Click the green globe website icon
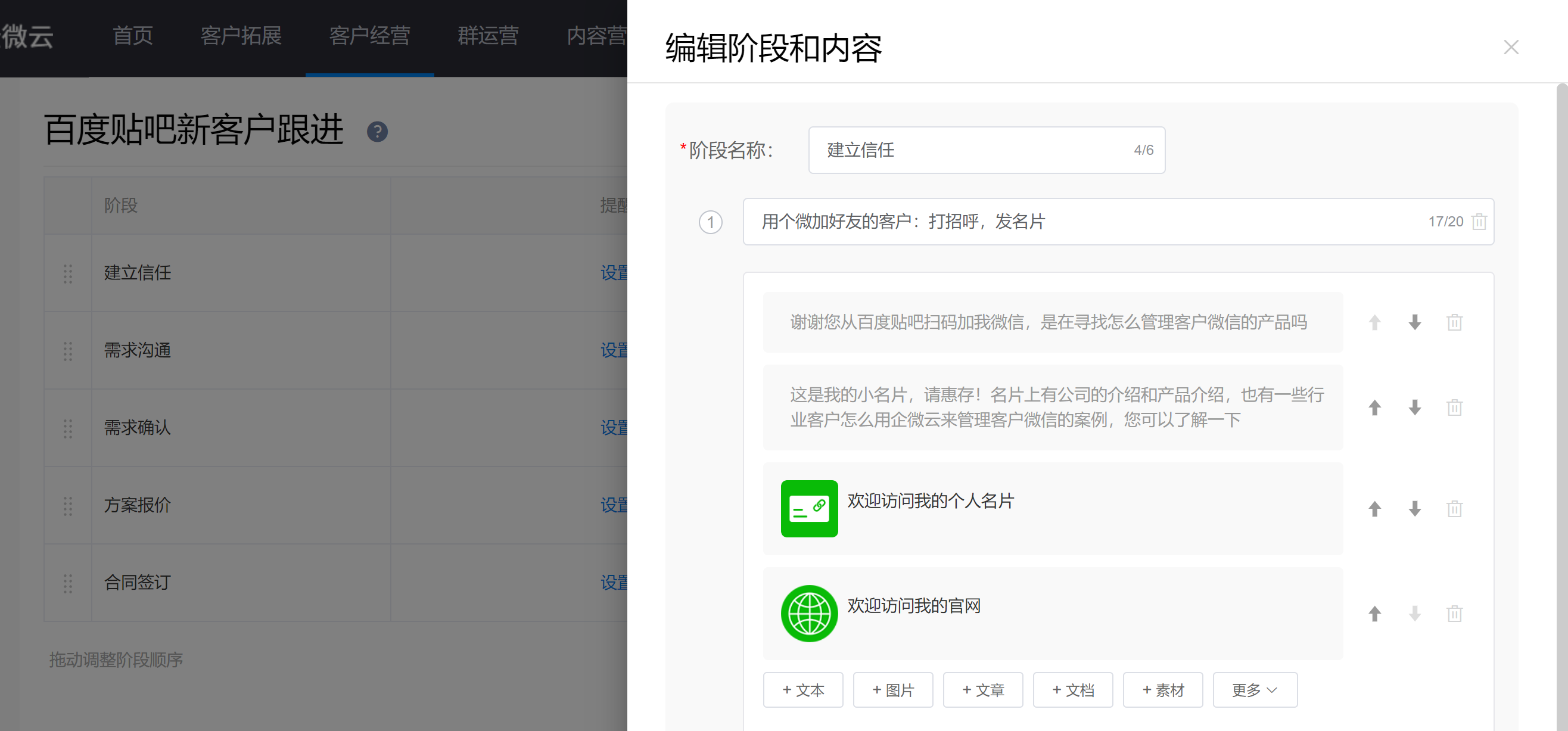 (809, 614)
